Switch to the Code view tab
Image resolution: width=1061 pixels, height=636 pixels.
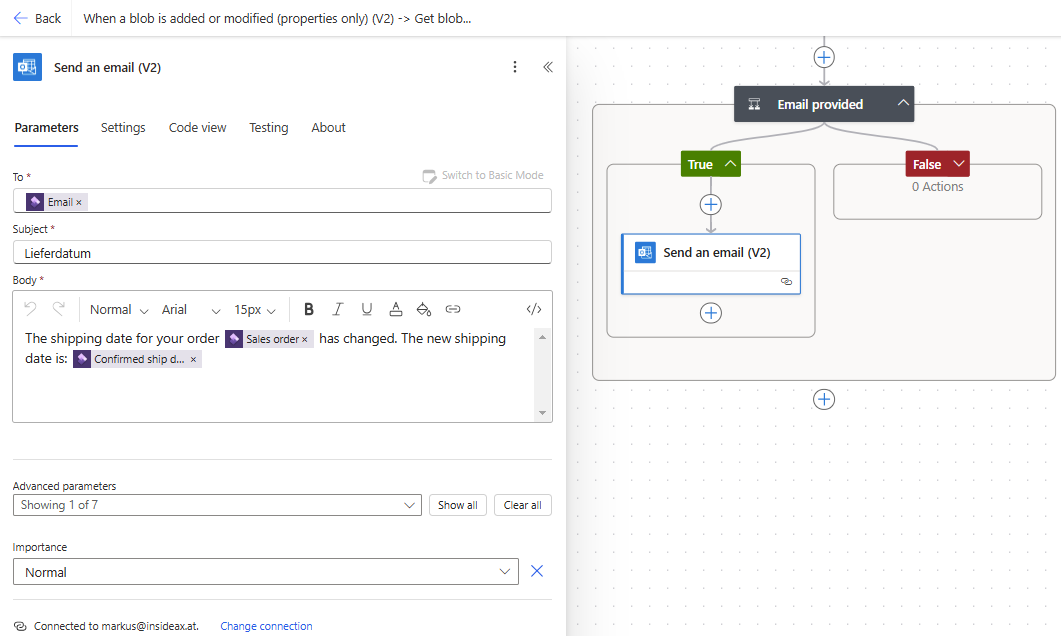pos(197,128)
